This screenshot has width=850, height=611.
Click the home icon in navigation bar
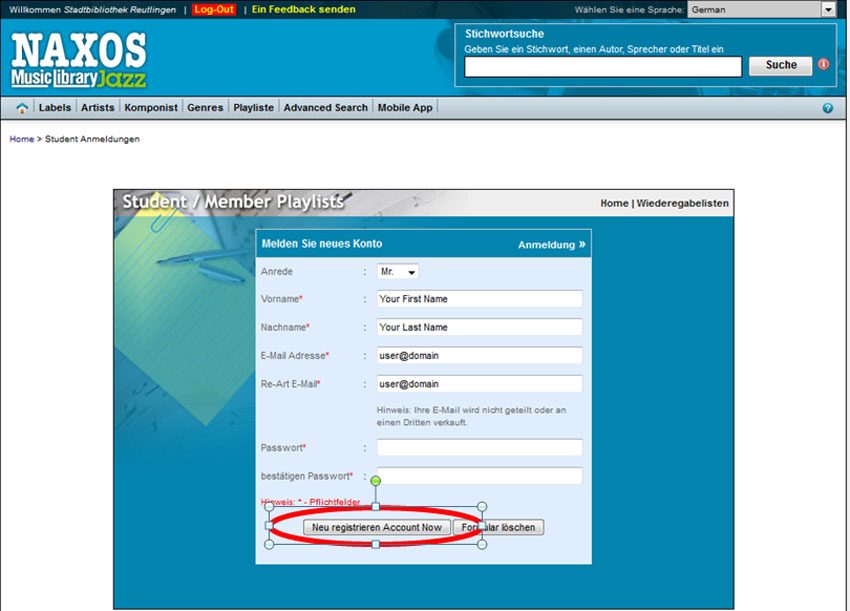(22, 108)
